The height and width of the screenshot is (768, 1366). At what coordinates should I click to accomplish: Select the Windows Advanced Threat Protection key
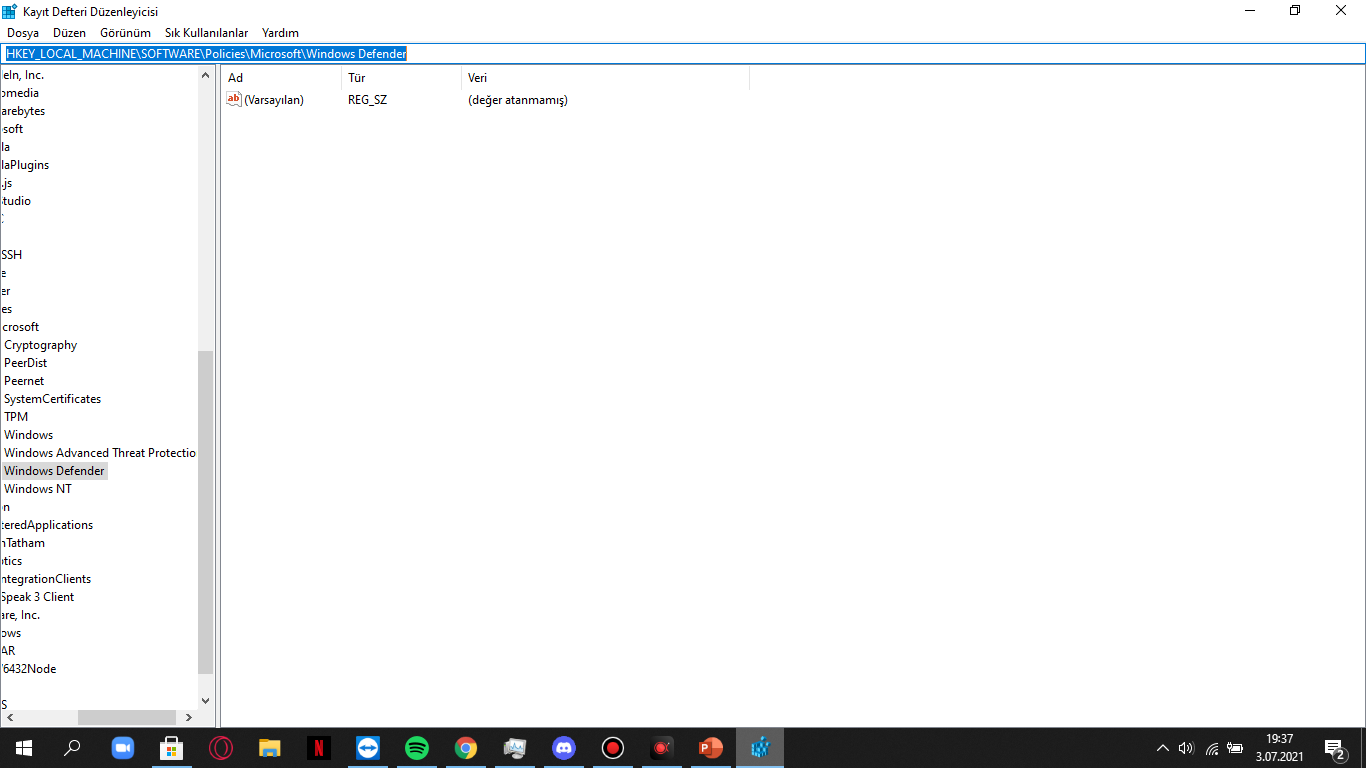[x=100, y=453]
